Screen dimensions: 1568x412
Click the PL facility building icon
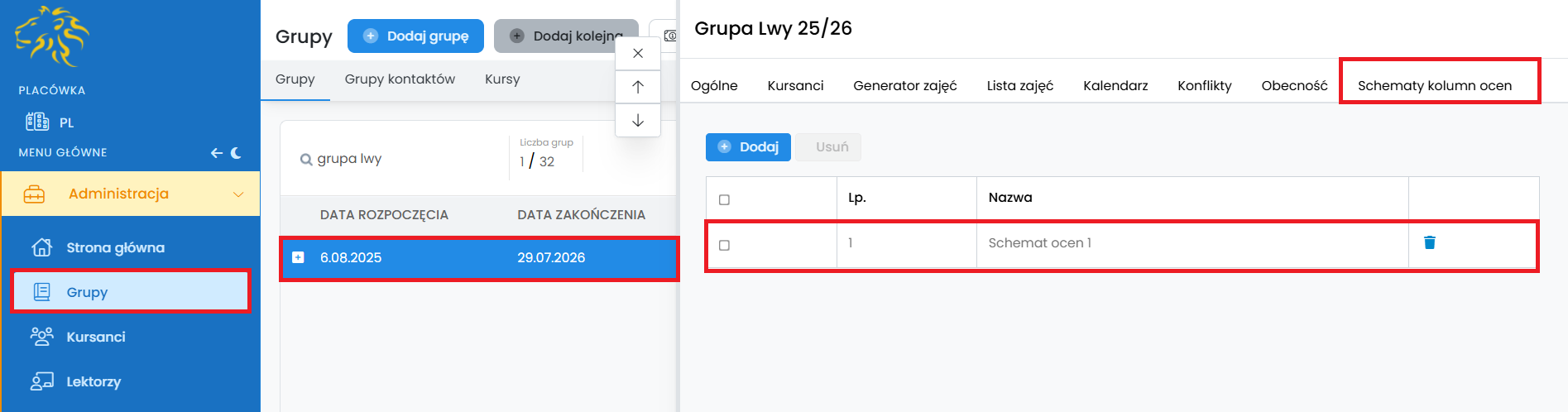pyautogui.click(x=37, y=122)
